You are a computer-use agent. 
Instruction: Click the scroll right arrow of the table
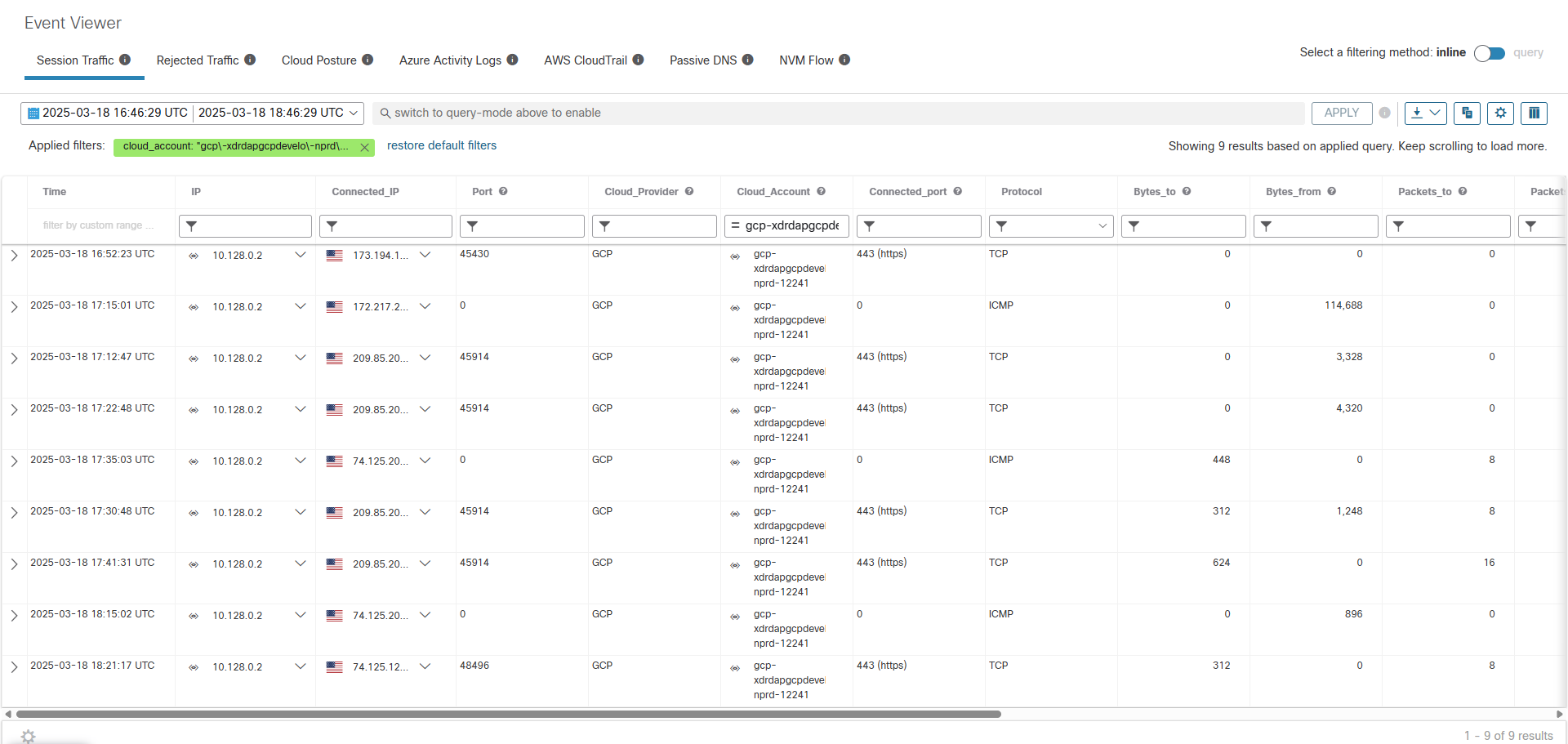click(x=1559, y=714)
